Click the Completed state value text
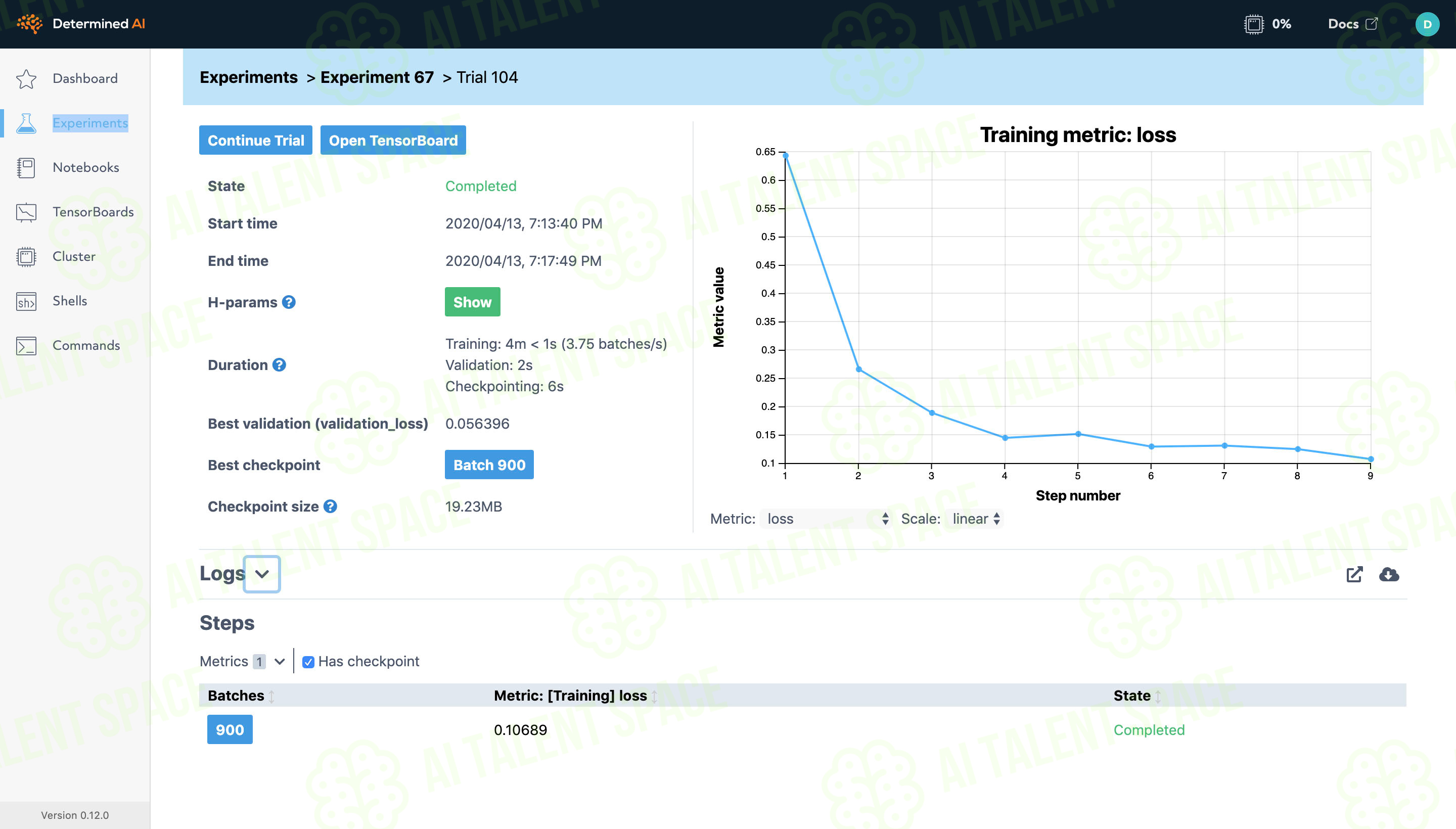Image resolution: width=1456 pixels, height=829 pixels. click(x=481, y=186)
